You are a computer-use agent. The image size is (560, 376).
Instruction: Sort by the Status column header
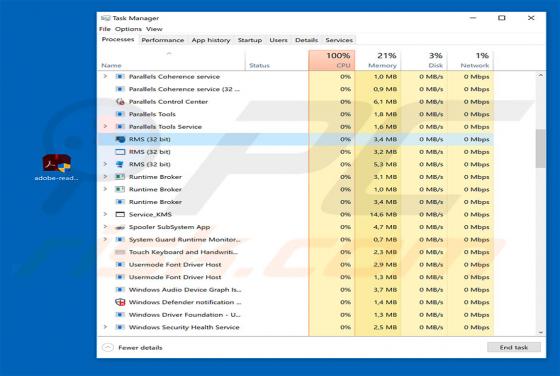pos(277,60)
